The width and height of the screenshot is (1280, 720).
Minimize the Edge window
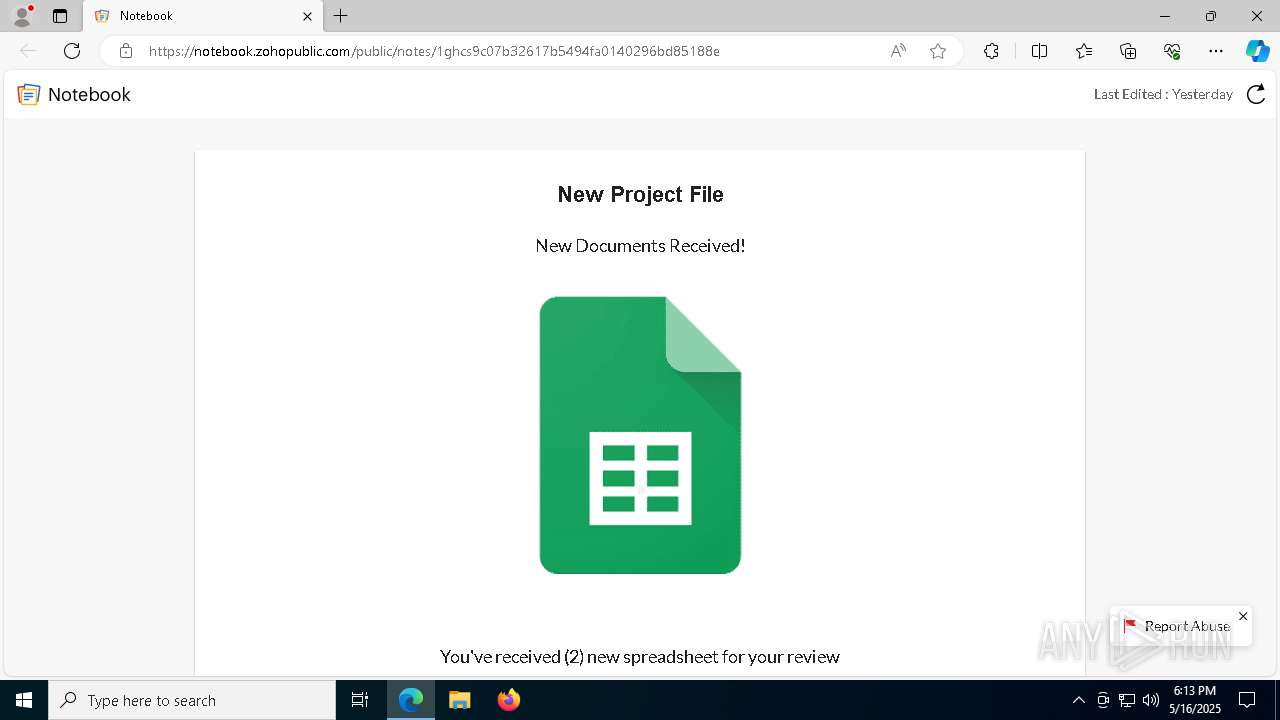point(1165,16)
